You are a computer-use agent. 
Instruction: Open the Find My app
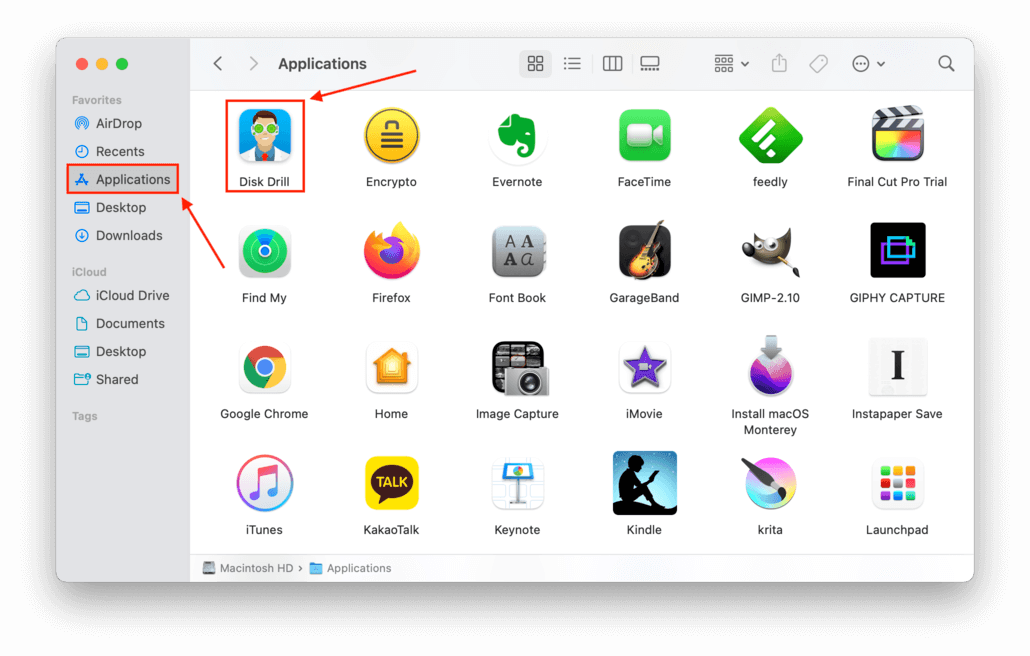coord(265,251)
